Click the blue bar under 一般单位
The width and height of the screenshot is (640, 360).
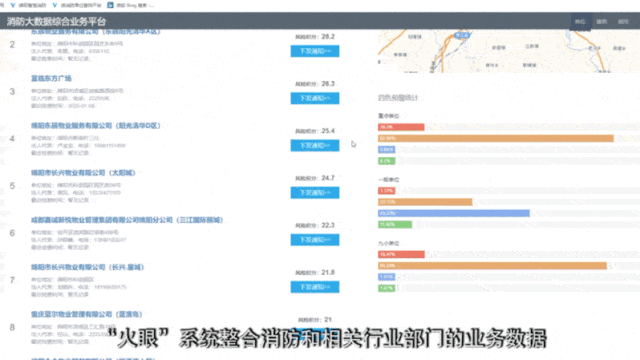(454, 213)
